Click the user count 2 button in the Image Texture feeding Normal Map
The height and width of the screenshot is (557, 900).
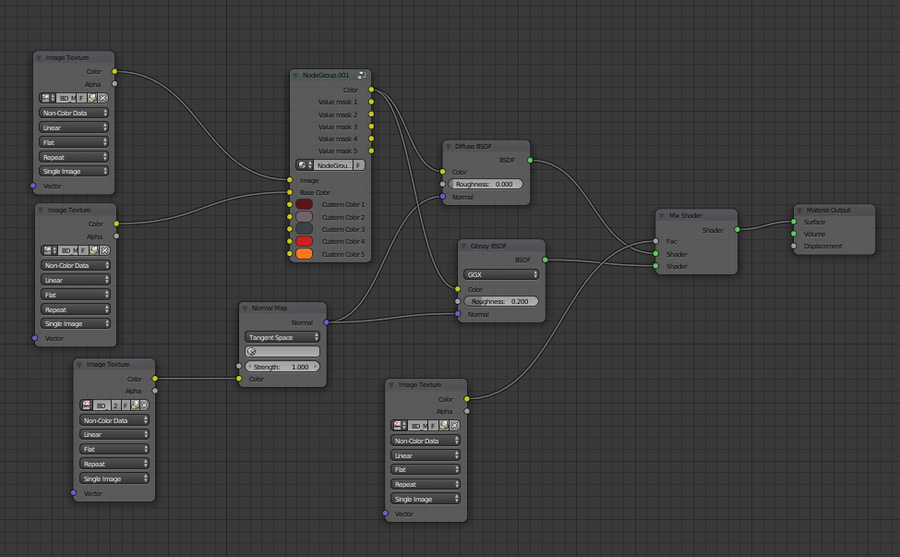point(115,405)
